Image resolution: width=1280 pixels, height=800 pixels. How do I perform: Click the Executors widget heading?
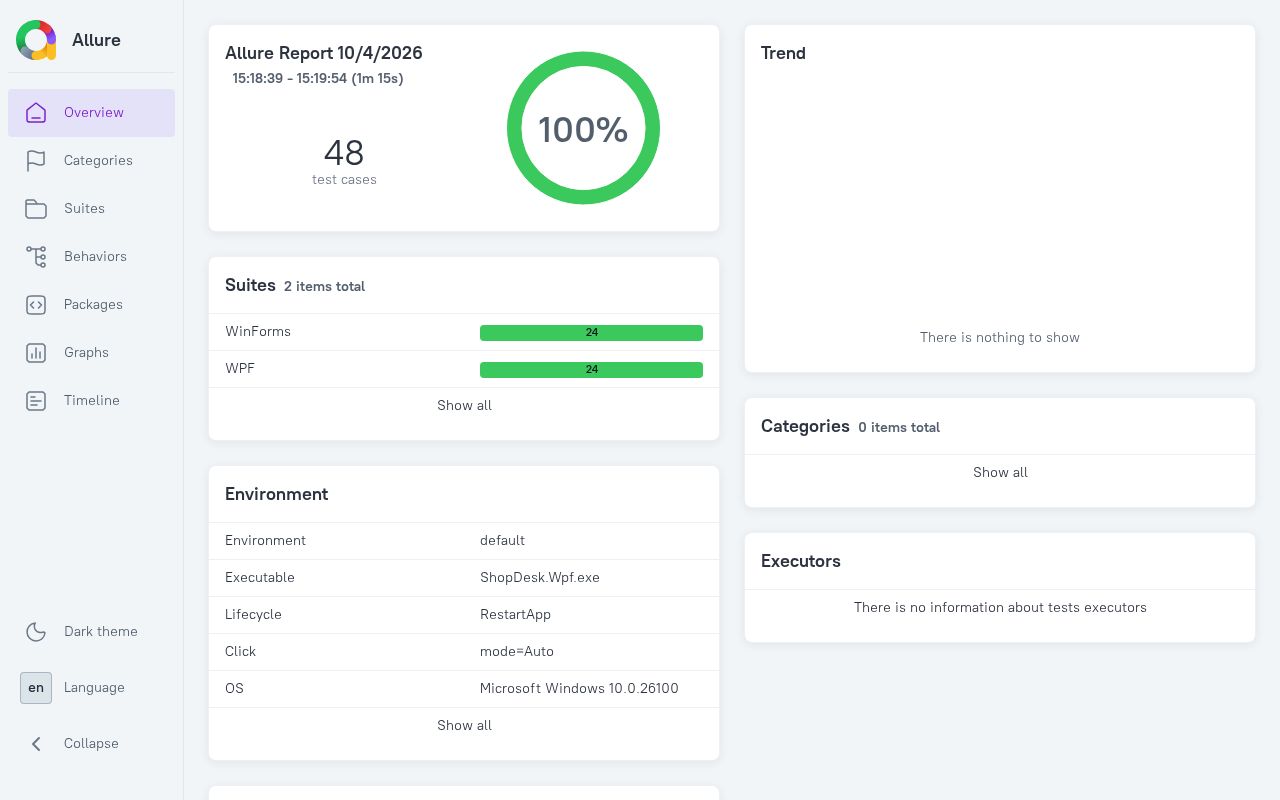coord(801,561)
